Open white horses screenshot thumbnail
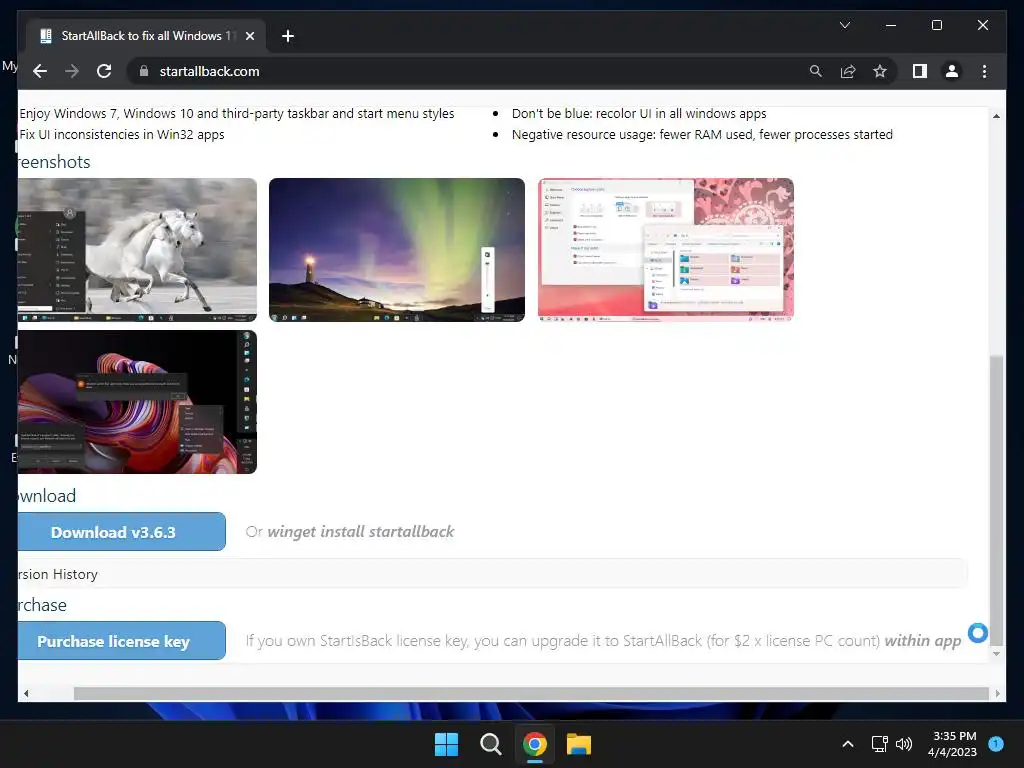This screenshot has height=768, width=1024. [x=137, y=249]
